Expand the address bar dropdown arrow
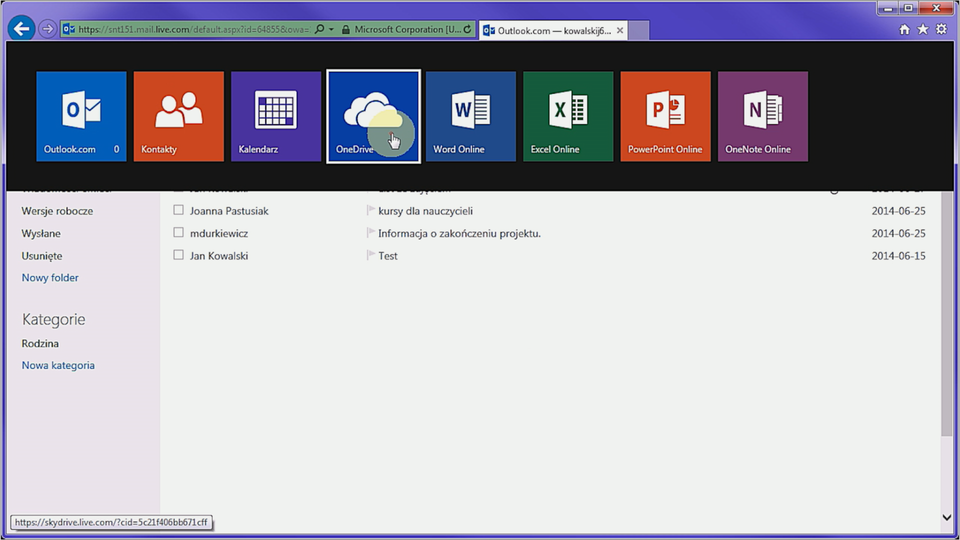Screen dimensions: 960x540 coord(331,29)
